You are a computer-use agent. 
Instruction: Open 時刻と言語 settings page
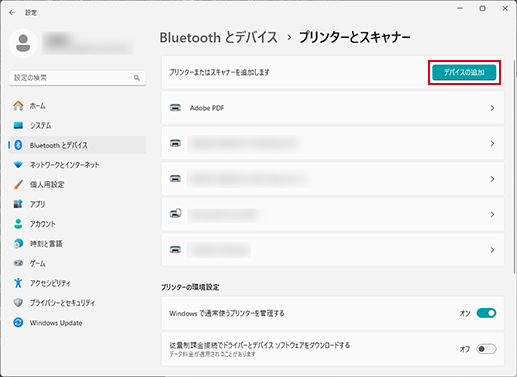point(77,243)
